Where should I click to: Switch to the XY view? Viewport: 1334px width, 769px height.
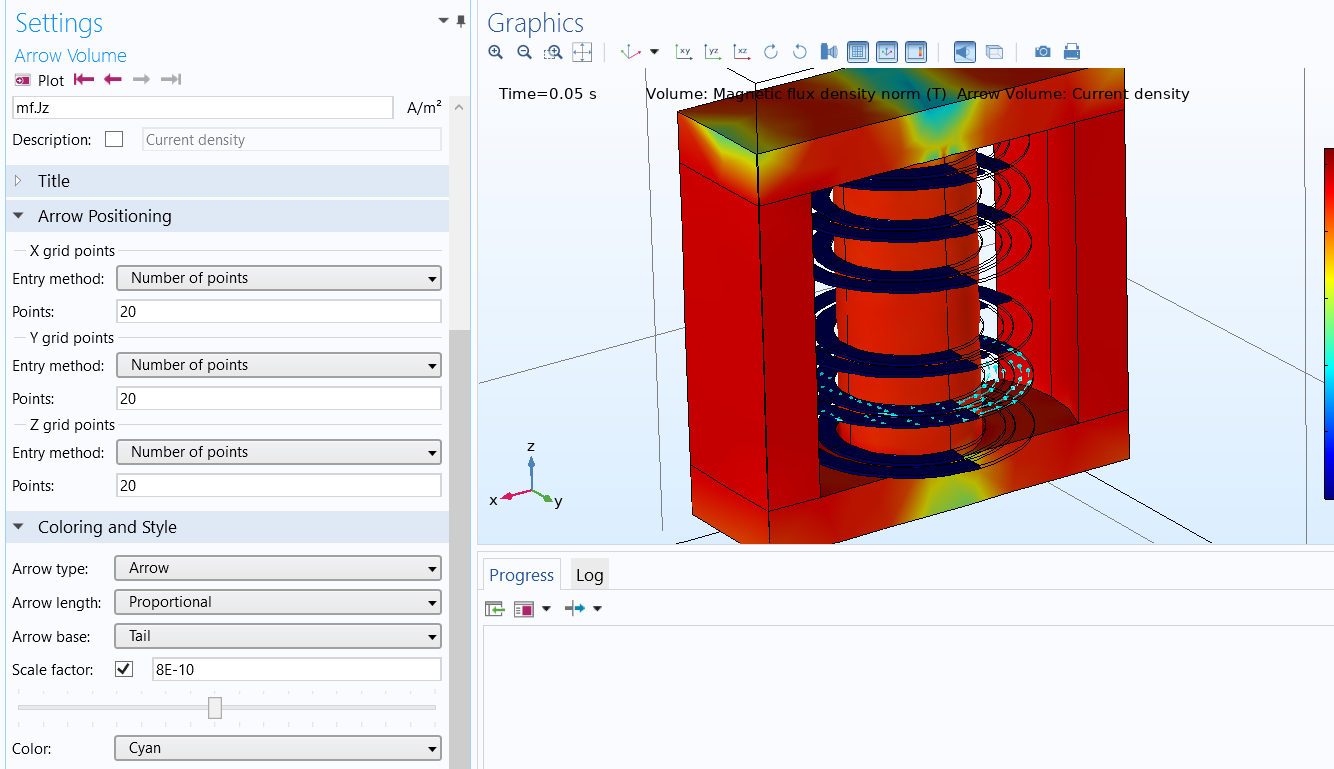[684, 52]
